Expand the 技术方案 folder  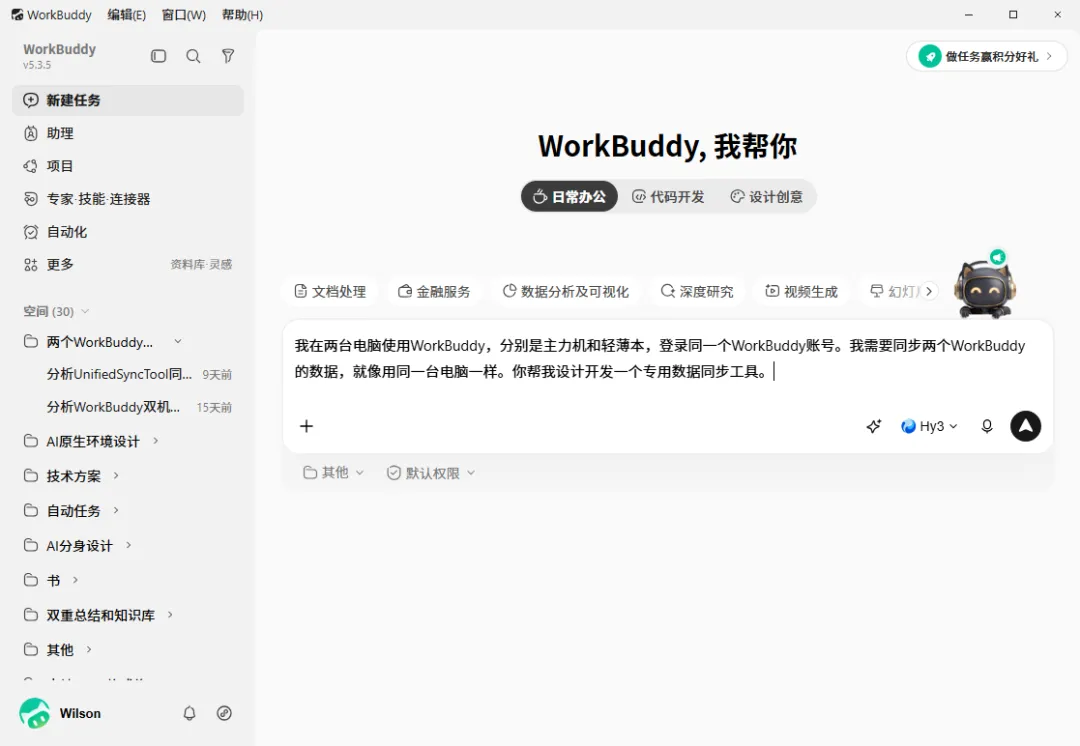[116, 475]
